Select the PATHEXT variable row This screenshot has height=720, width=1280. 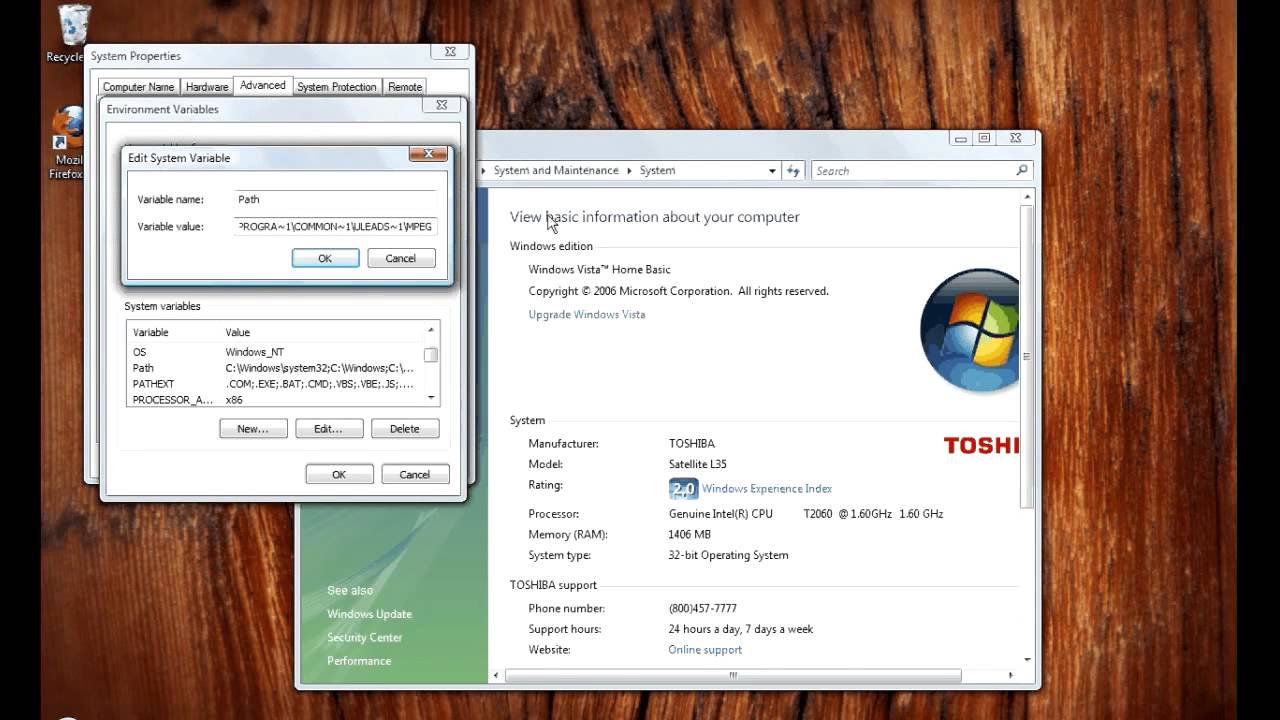click(x=275, y=384)
